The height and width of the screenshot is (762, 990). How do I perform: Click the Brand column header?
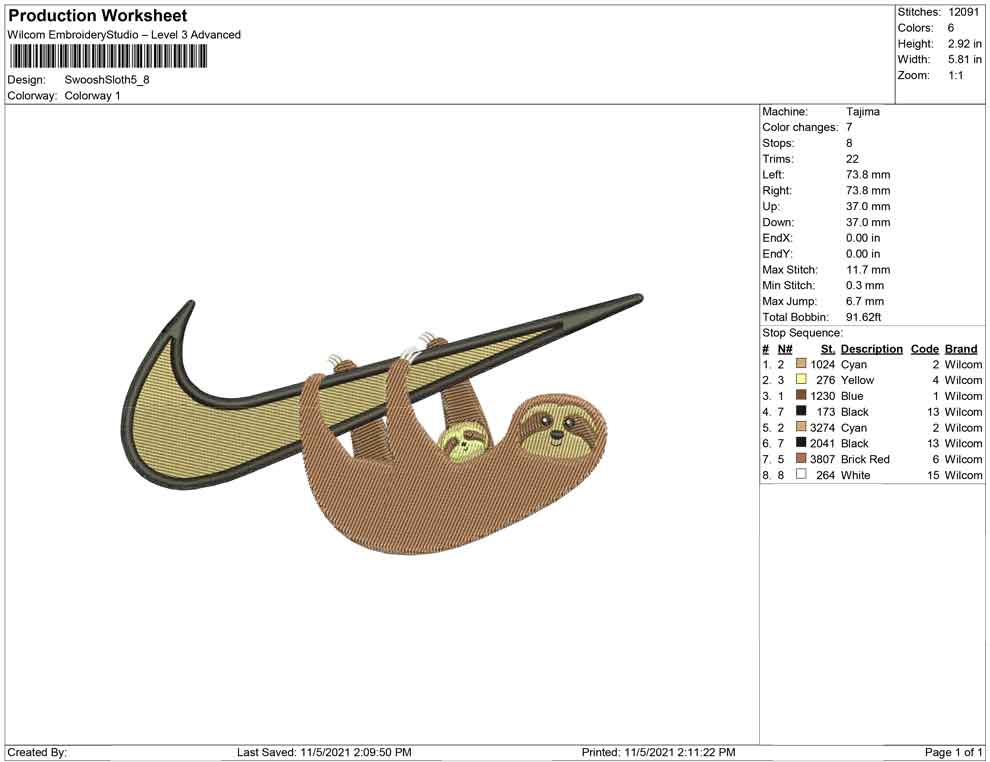pos(961,349)
